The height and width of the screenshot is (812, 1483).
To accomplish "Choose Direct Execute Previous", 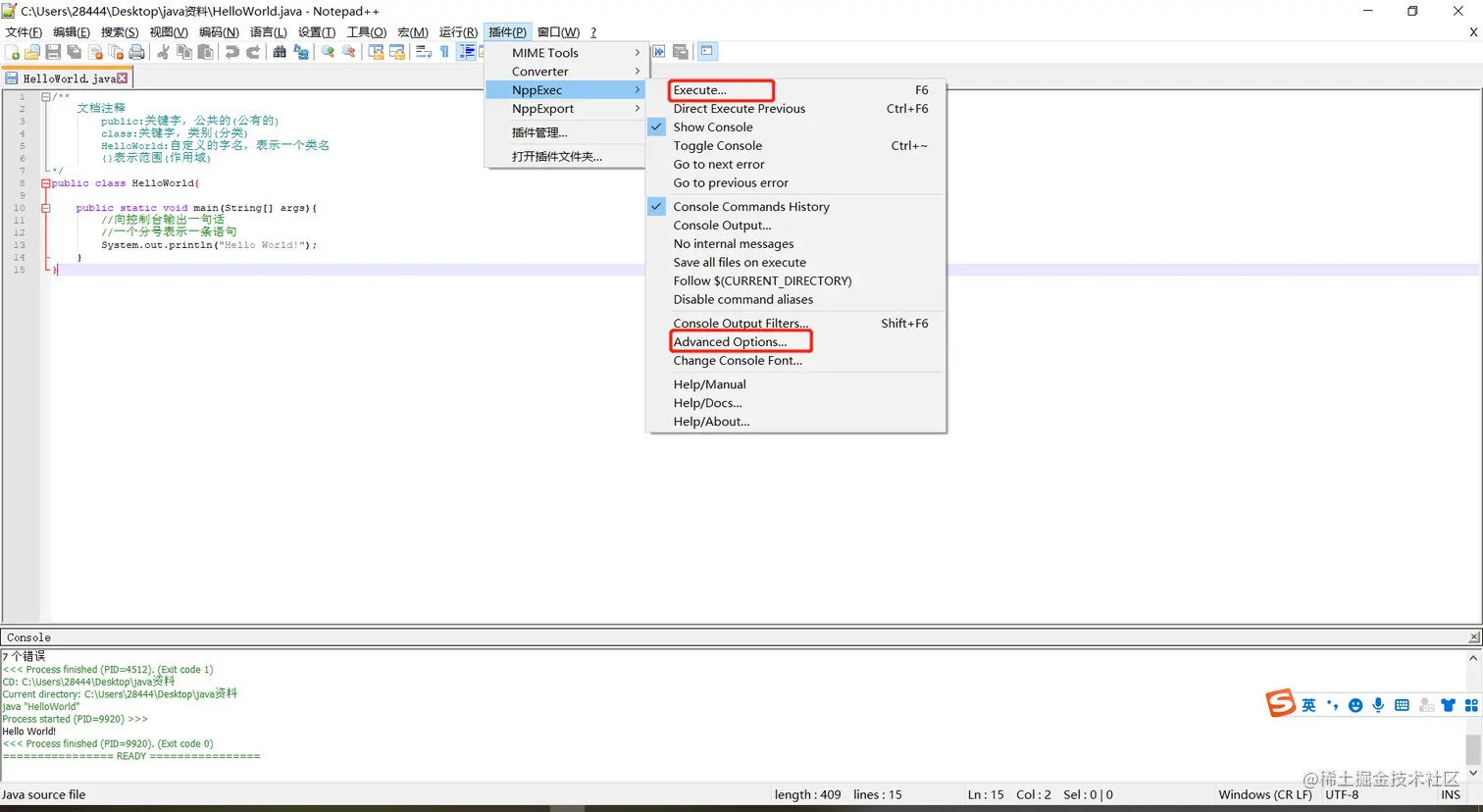I will tap(795, 109).
